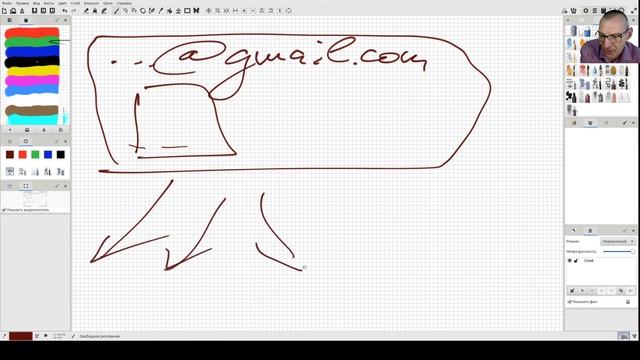
Task: Select the Inking tool
Action: click(152, 11)
